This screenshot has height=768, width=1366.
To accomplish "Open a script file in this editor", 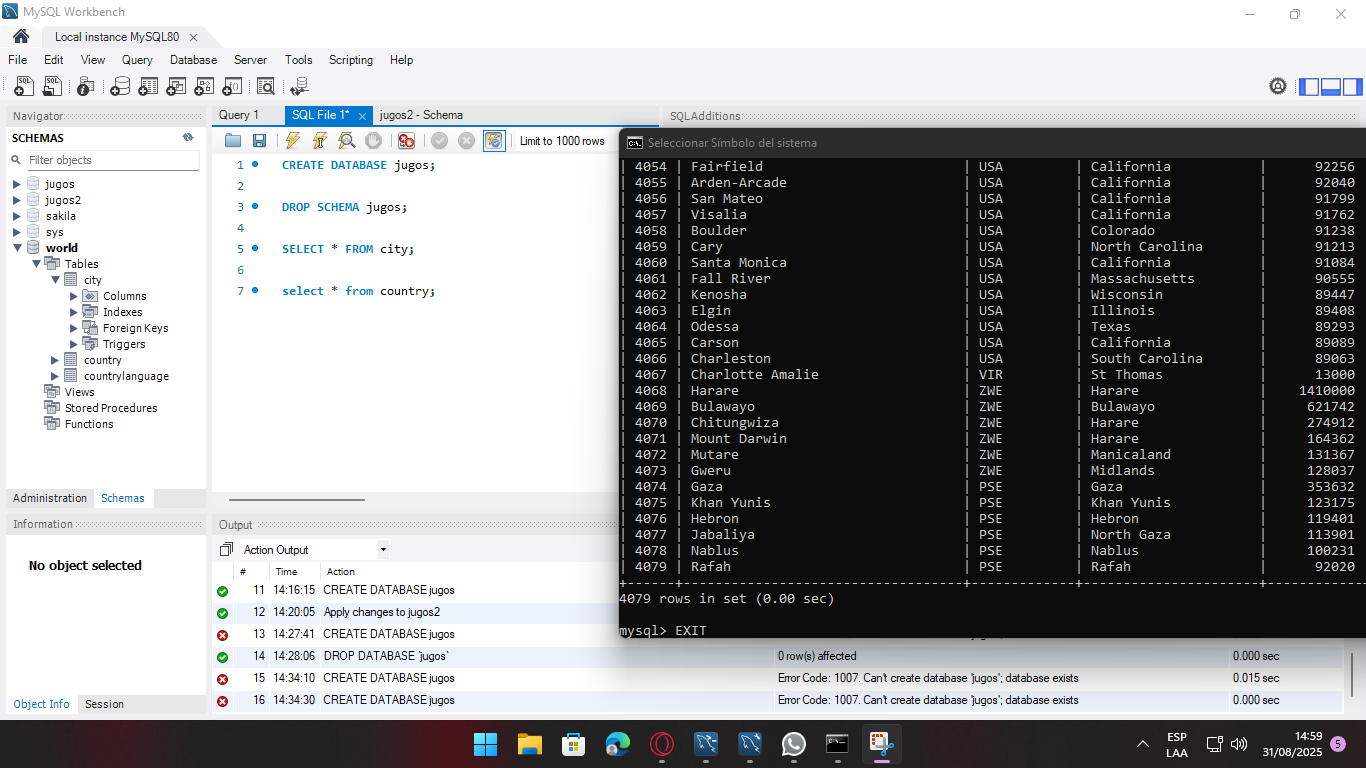I will (233, 141).
